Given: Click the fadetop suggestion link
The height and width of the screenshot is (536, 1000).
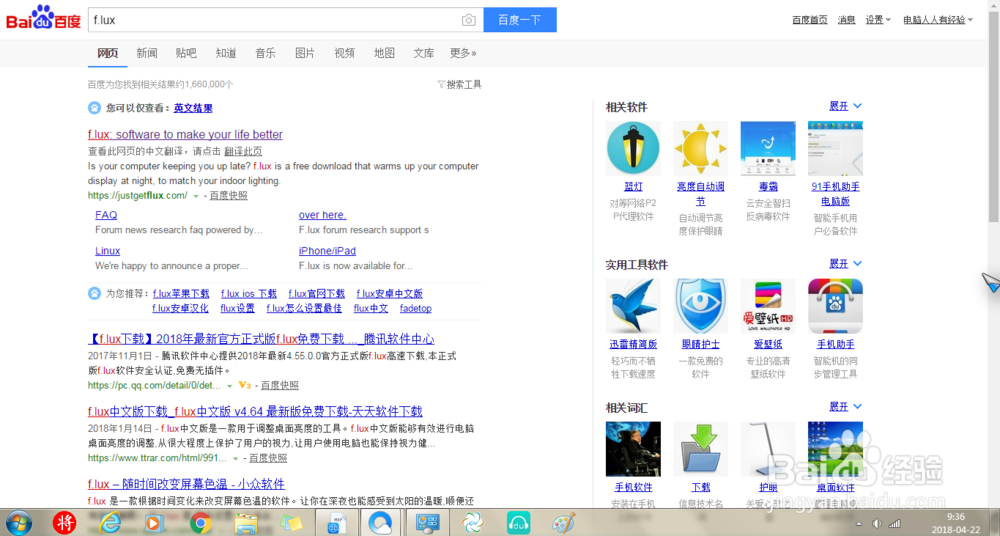Looking at the screenshot, I should (x=416, y=309).
